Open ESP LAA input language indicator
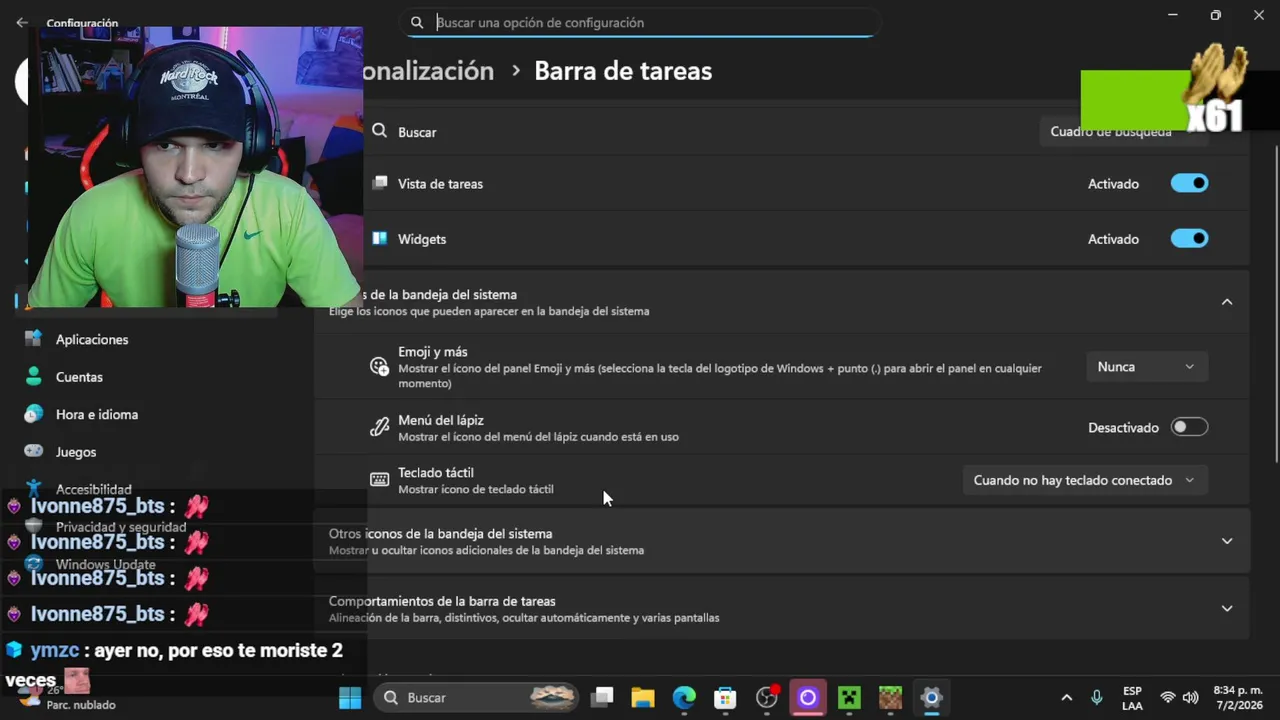The width and height of the screenshot is (1280, 720). click(x=1132, y=698)
